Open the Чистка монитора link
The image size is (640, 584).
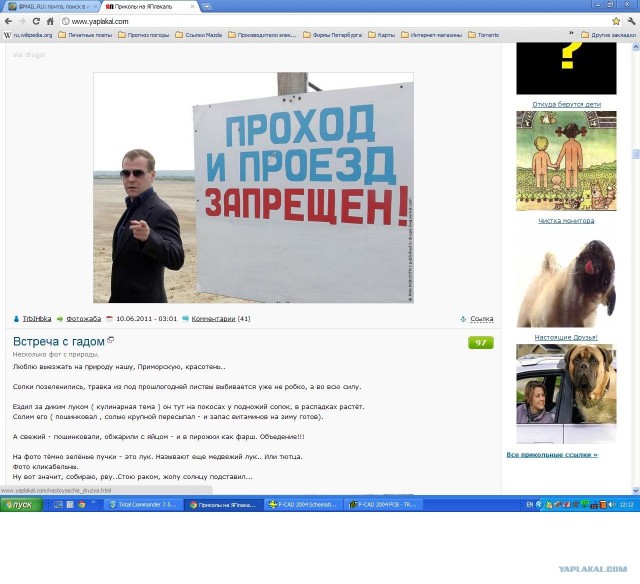(567, 221)
